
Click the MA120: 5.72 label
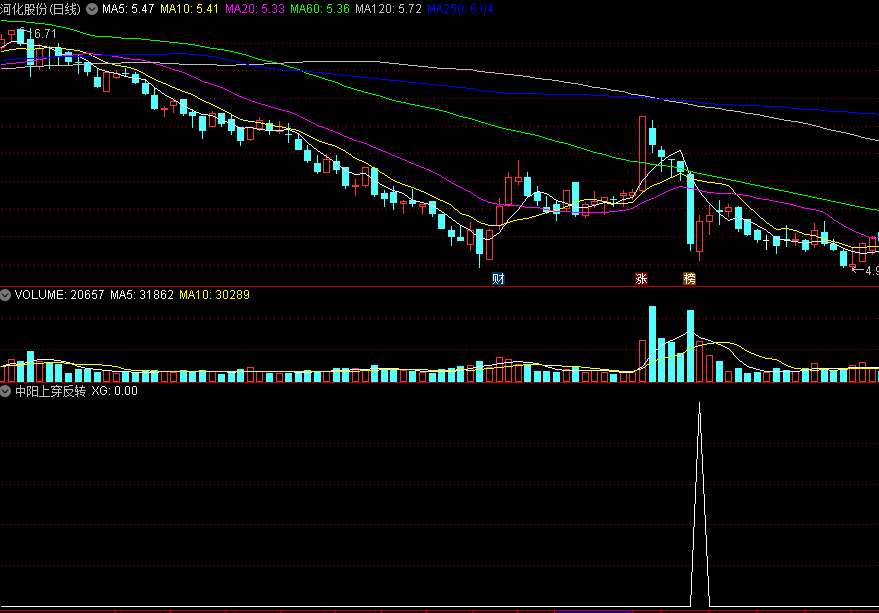coord(388,9)
